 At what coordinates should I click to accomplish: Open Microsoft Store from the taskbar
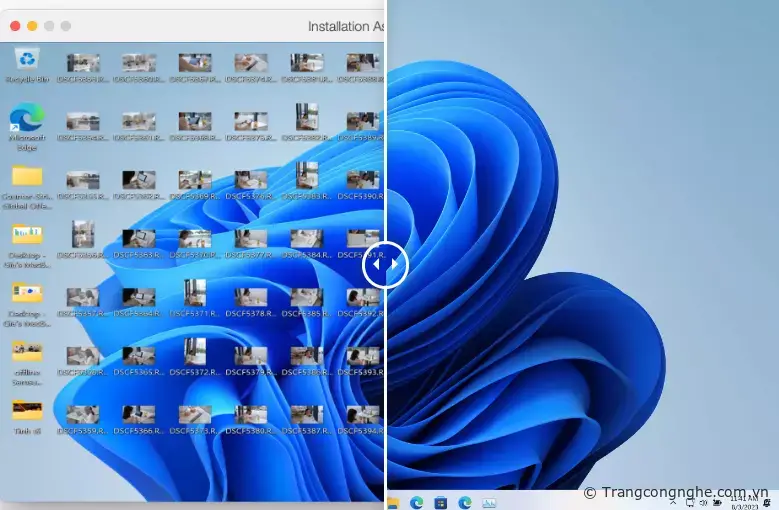point(441,502)
